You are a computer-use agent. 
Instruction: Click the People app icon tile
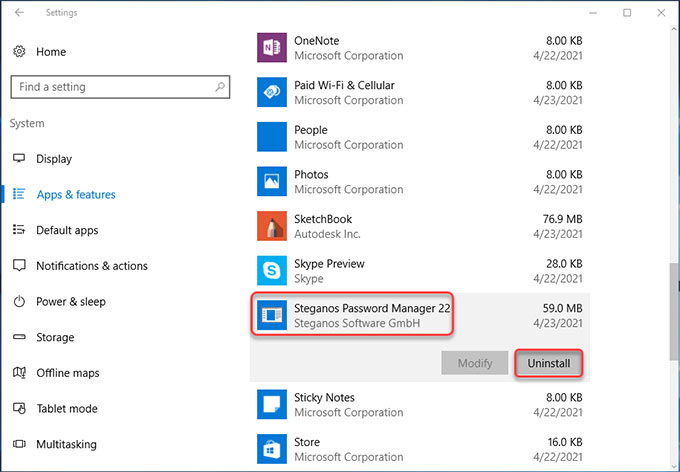pos(271,137)
